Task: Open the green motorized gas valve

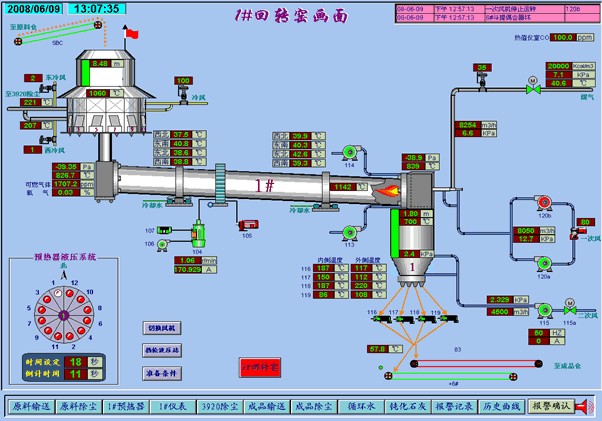Action: point(534,87)
